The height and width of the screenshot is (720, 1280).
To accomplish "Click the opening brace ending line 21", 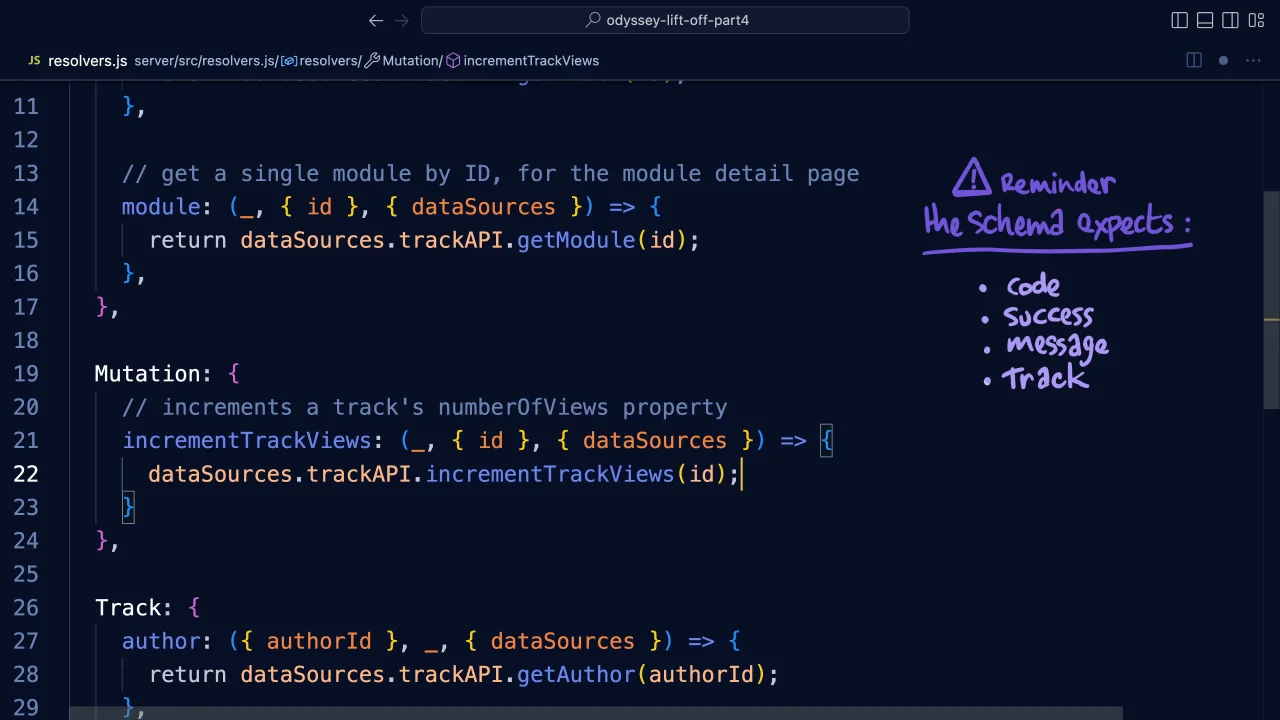I will tap(826, 441).
